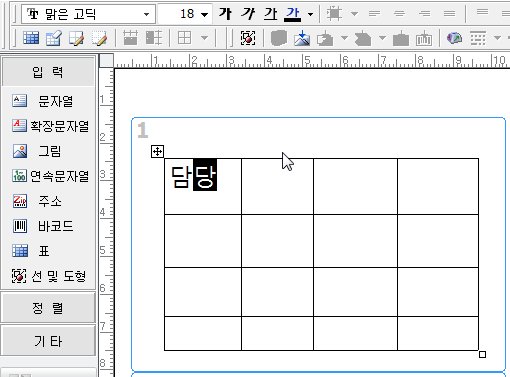Open the fill color palette icon
Viewport: 510px width, 377px height.
pos(454,38)
